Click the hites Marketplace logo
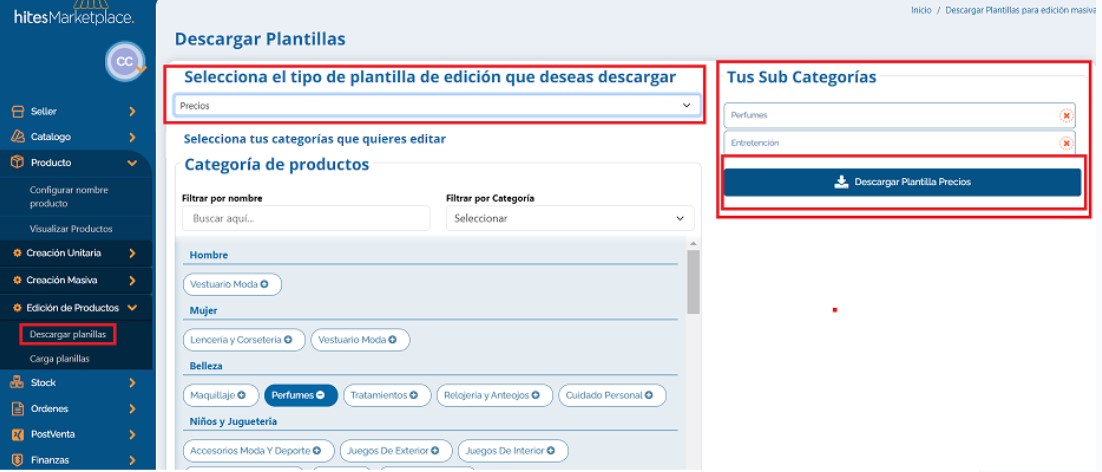 [74, 14]
